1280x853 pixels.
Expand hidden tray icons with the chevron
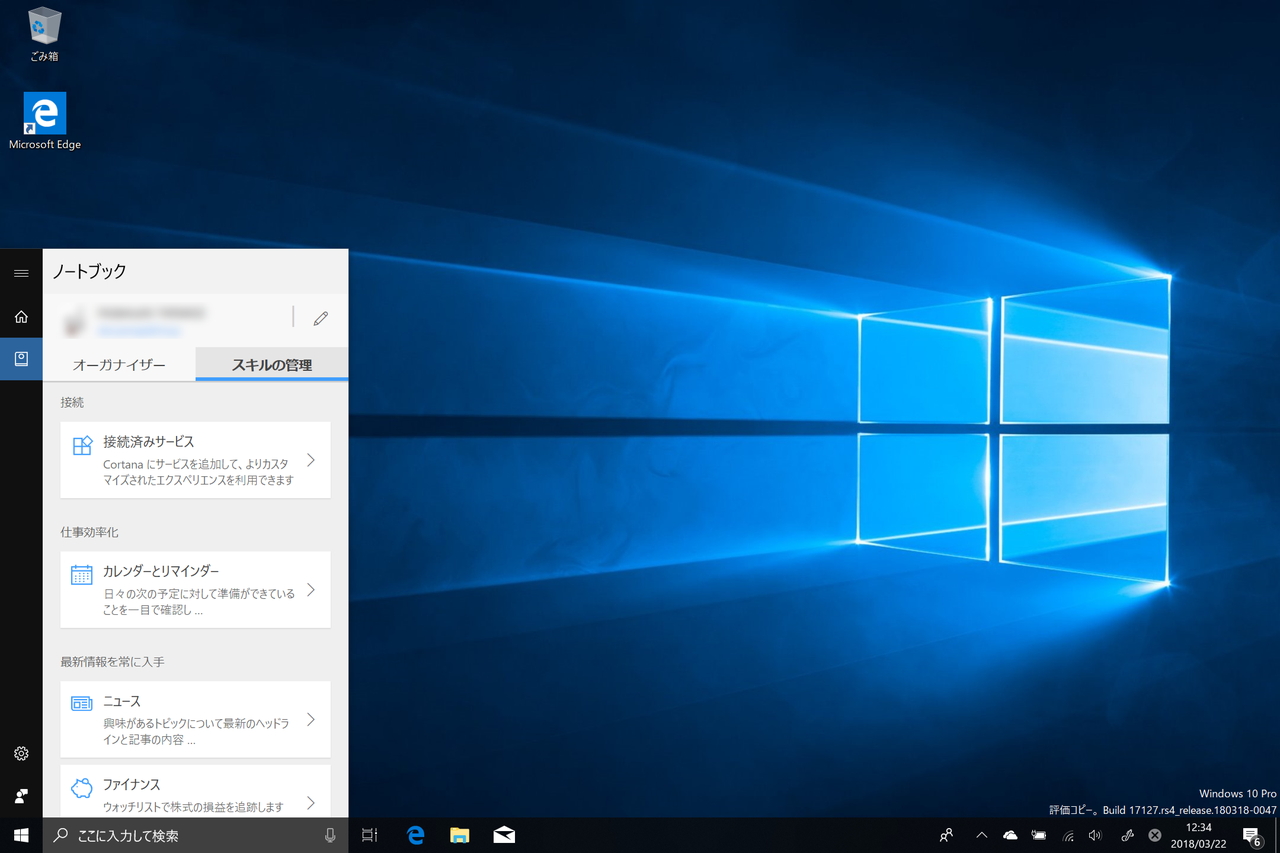pyautogui.click(x=981, y=834)
